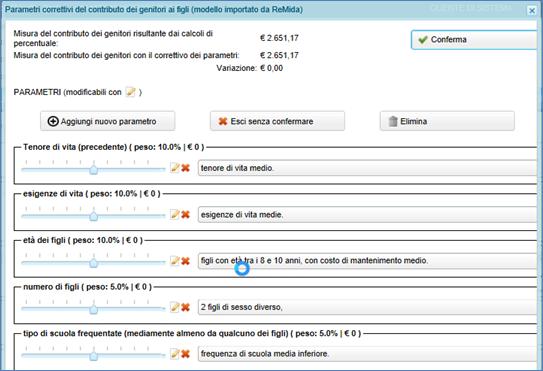Click the 'figli con età tra i 8 e 10 anni' field
This screenshot has height=371, width=543.
(x=368, y=261)
